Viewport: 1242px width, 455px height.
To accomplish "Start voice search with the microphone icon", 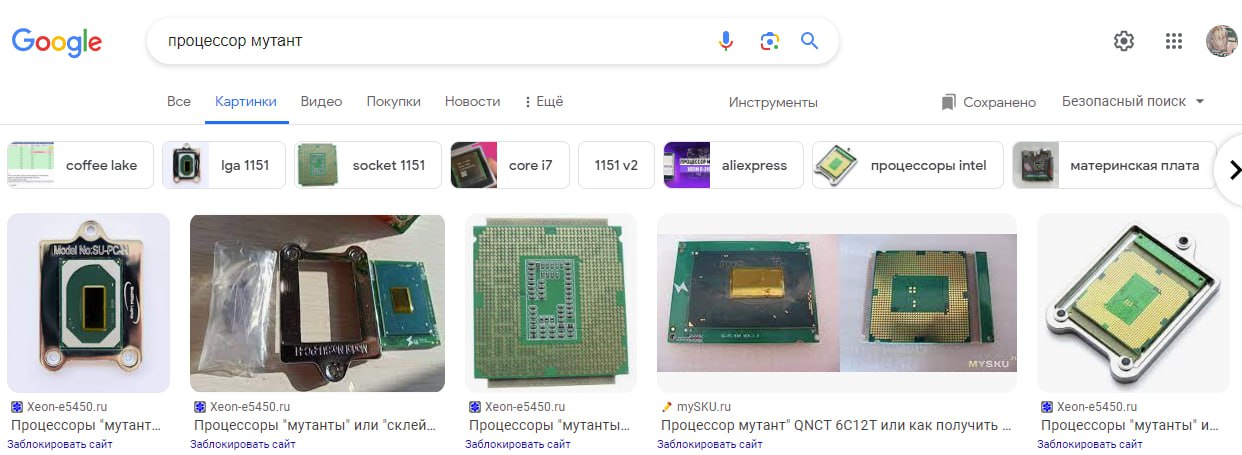I will (726, 41).
